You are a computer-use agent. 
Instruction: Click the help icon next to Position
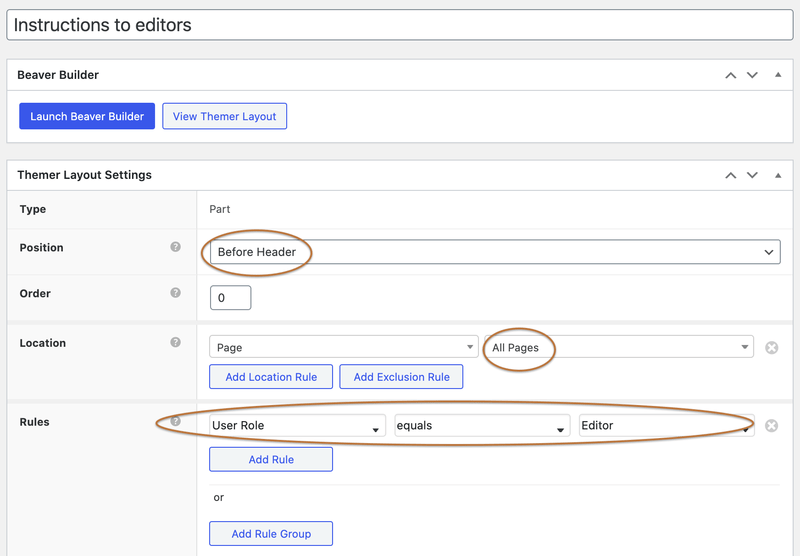coord(175,247)
